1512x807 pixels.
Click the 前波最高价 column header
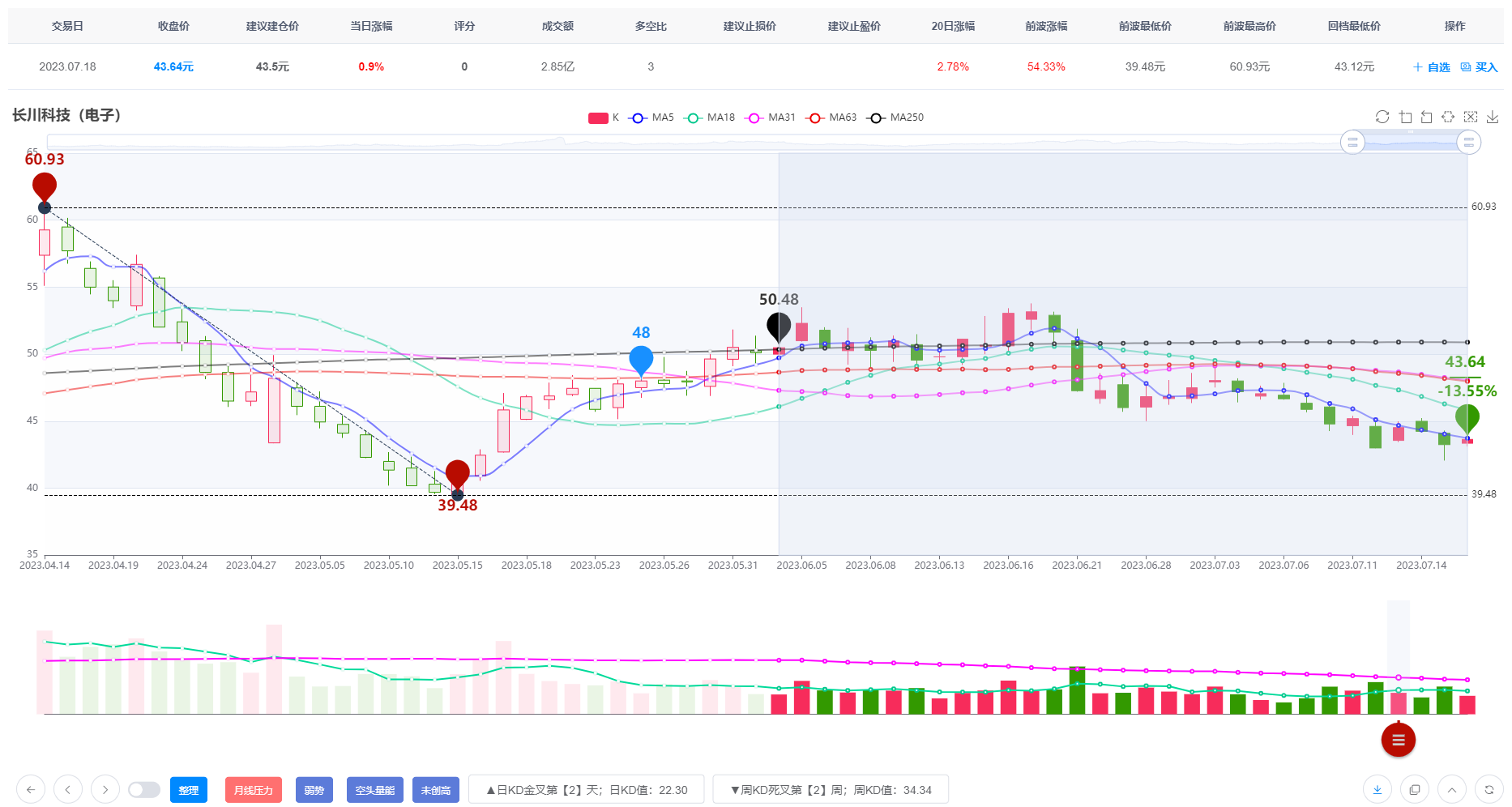1249,26
